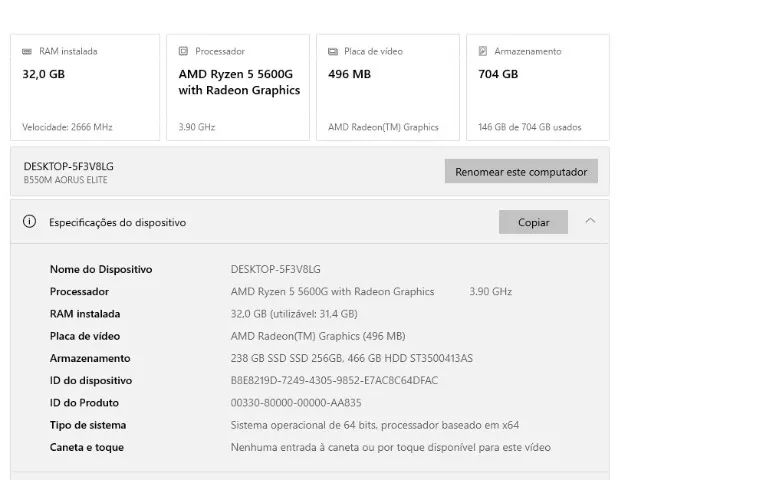Click the Especificações do dispositivo heading
The image size is (759, 480).
(x=117, y=223)
